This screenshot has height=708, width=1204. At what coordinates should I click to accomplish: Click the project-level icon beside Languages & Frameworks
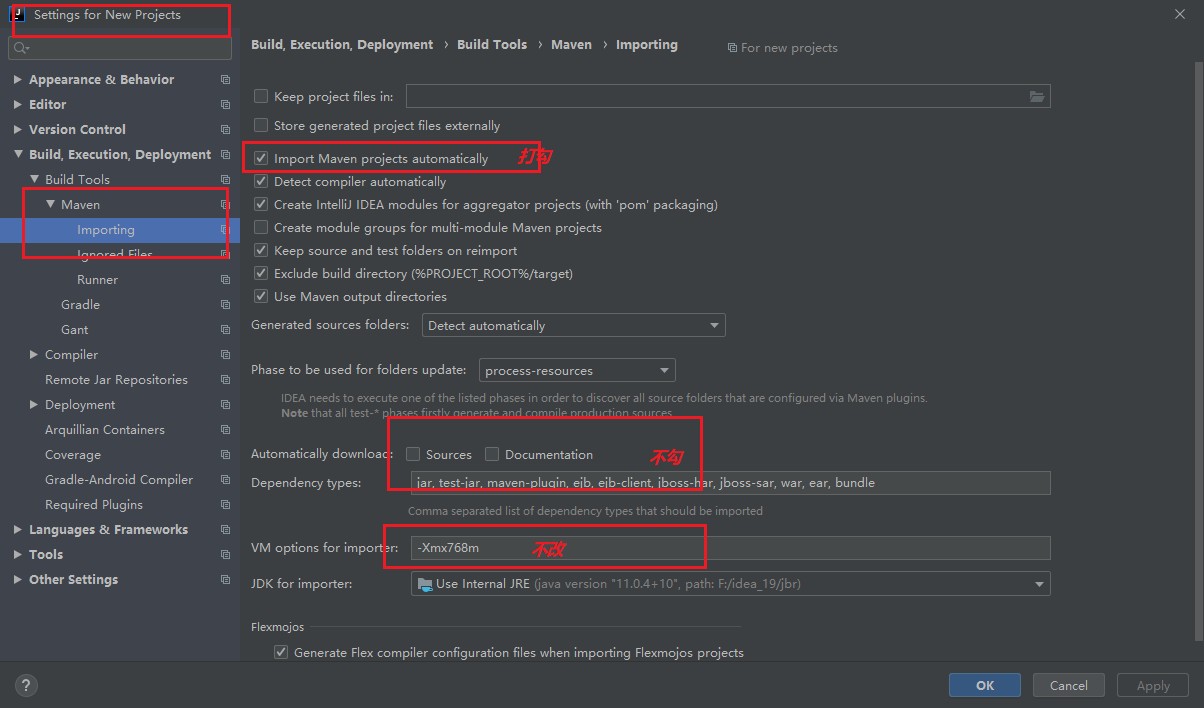pos(225,530)
